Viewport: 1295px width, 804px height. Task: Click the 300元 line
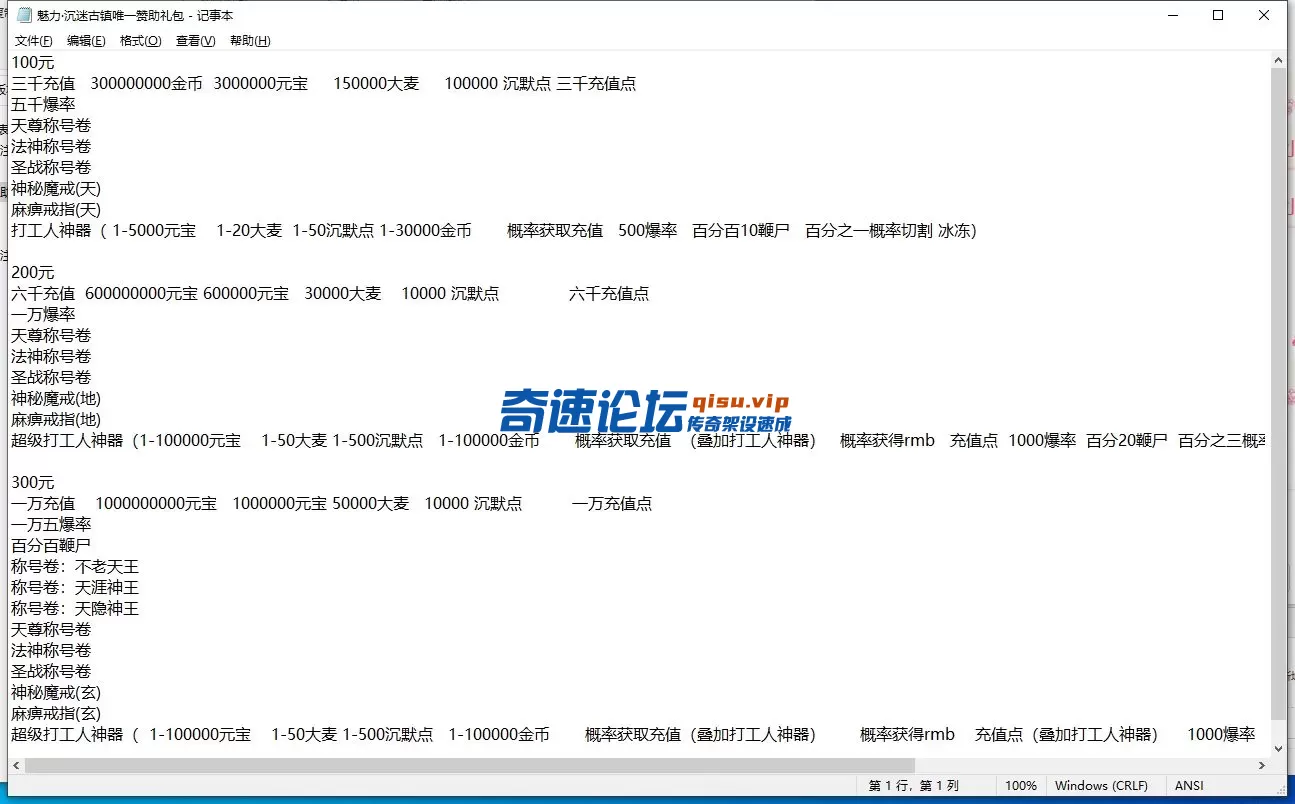pyautogui.click(x=33, y=483)
